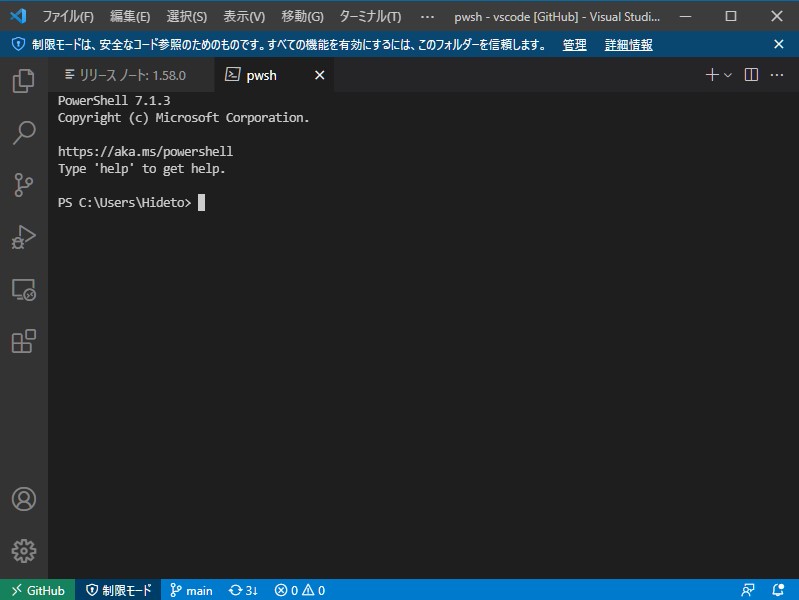The height and width of the screenshot is (600, 799).
Task: Click the 管理 link in banner
Action: click(x=574, y=45)
